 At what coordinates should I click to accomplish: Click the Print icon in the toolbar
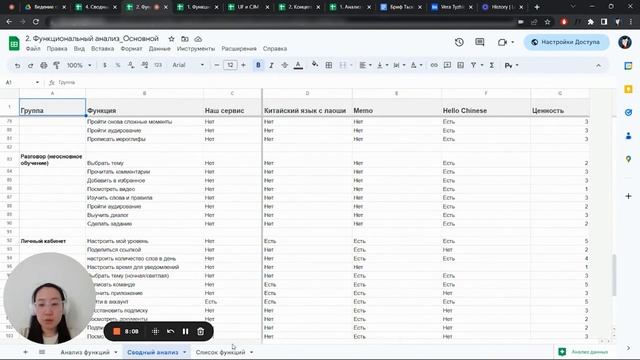pos(44,65)
